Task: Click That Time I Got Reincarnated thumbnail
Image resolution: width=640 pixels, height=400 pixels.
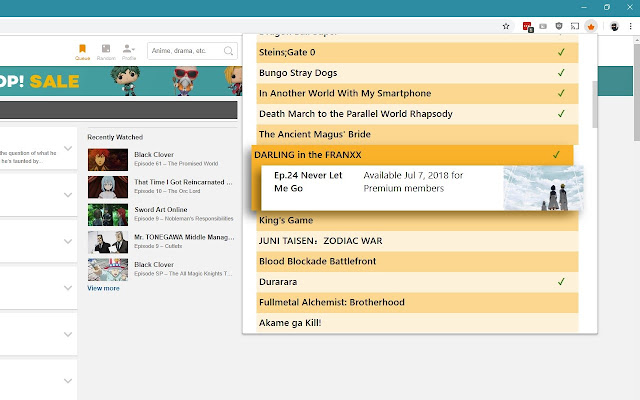Action: (x=108, y=187)
